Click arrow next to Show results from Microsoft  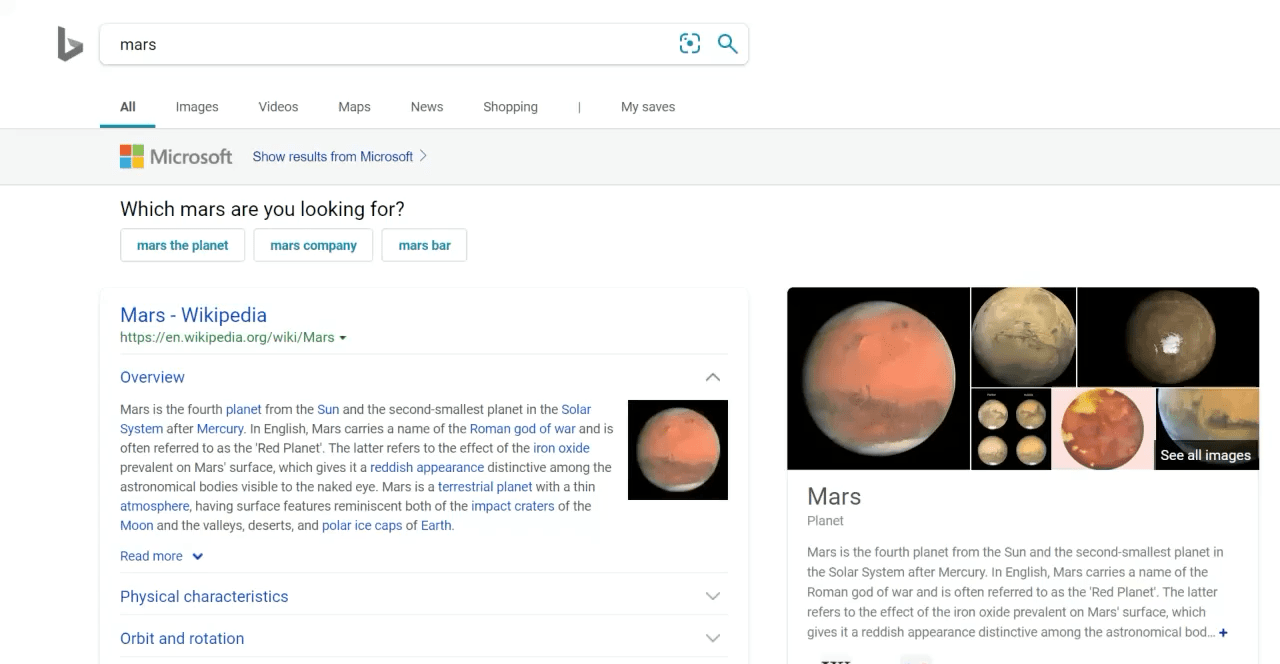click(423, 156)
